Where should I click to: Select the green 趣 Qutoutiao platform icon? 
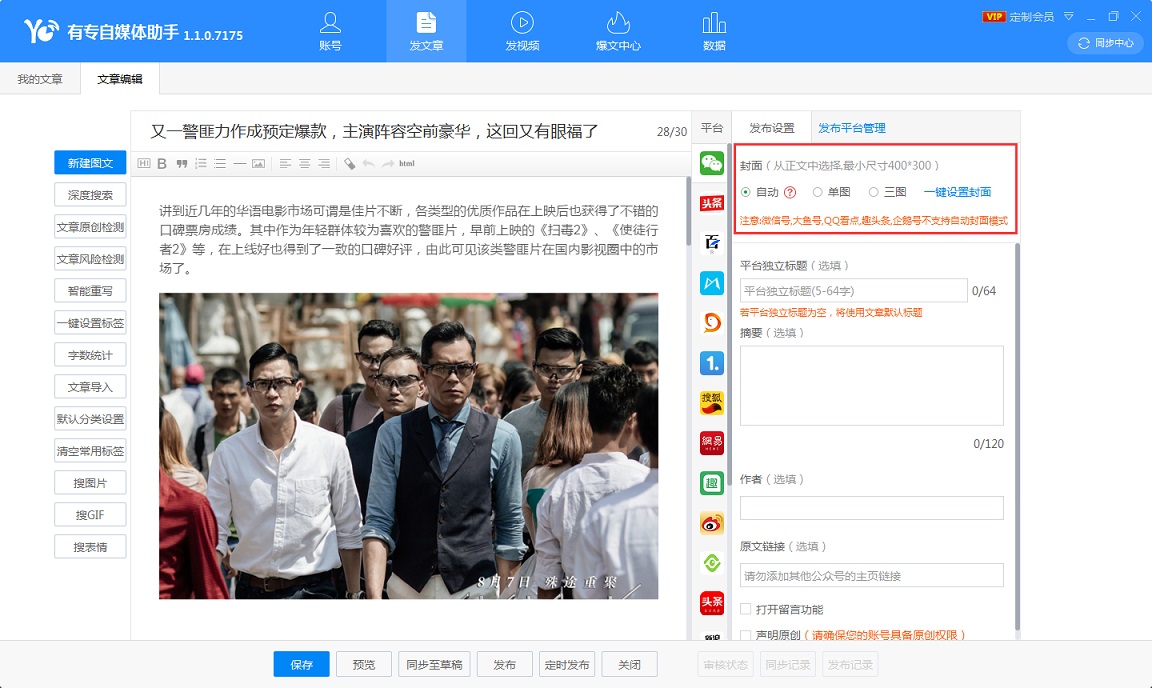pyautogui.click(x=711, y=483)
